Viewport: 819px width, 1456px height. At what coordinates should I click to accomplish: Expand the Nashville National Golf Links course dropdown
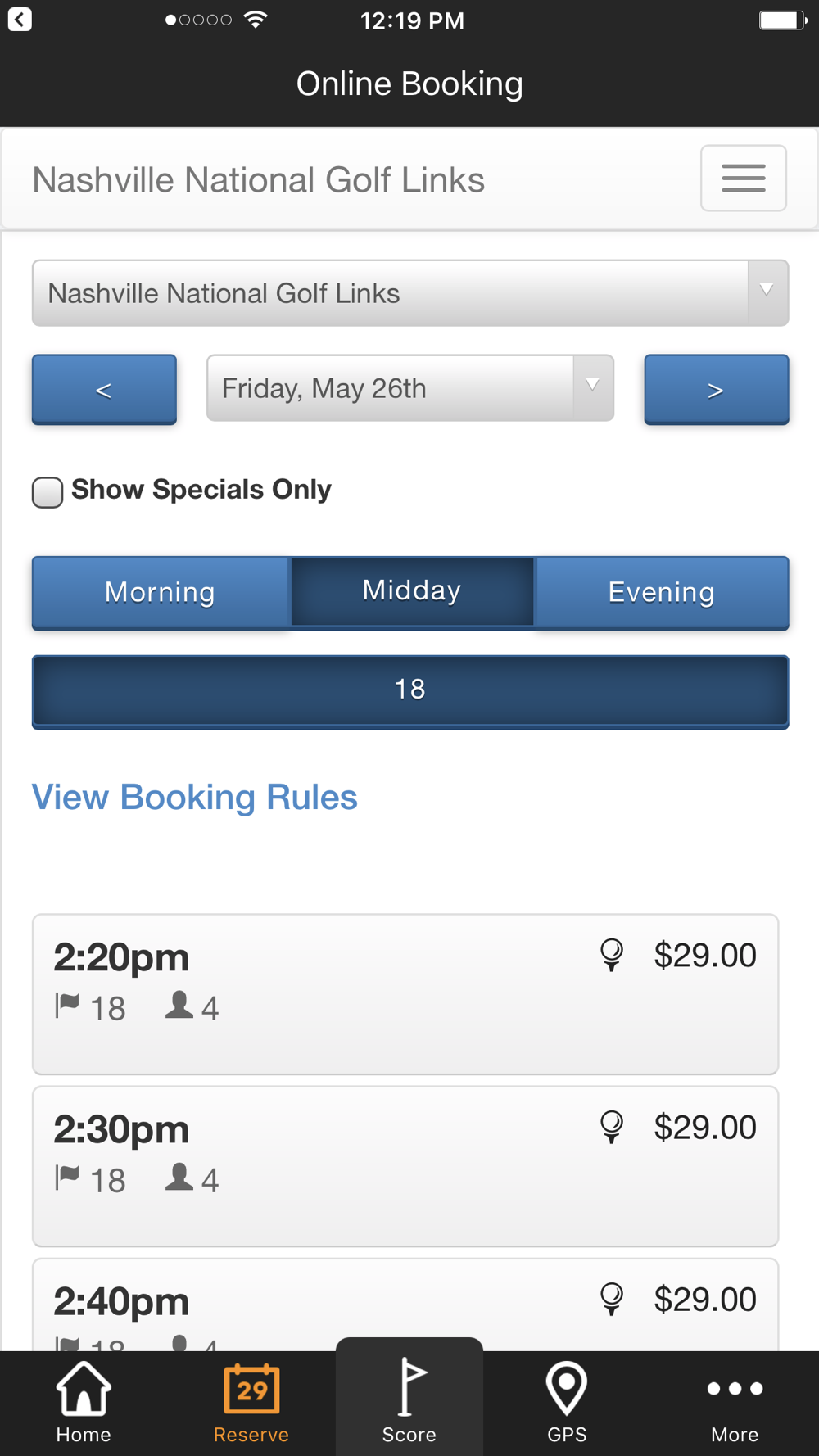(410, 293)
